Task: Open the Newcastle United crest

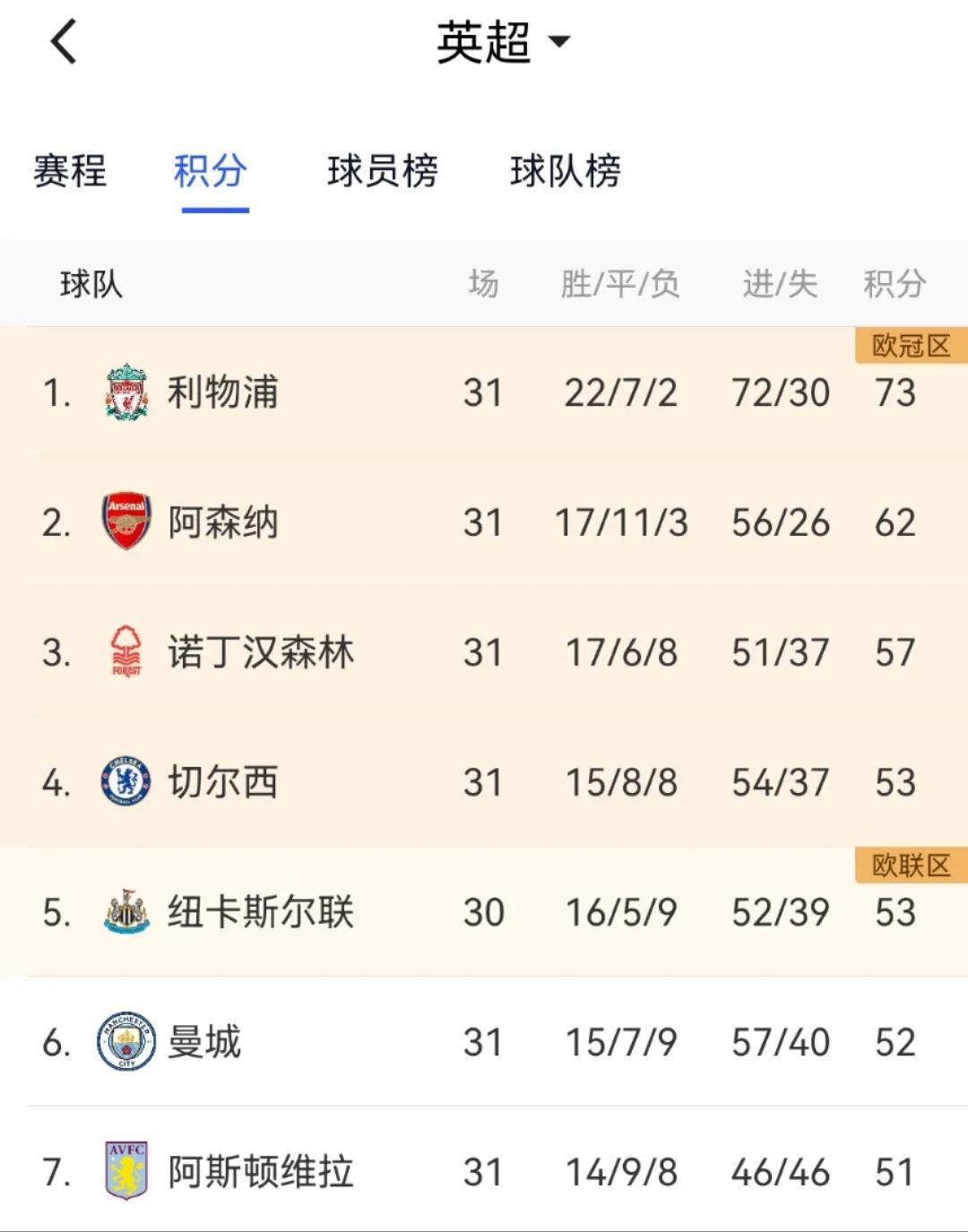Action: point(126,911)
